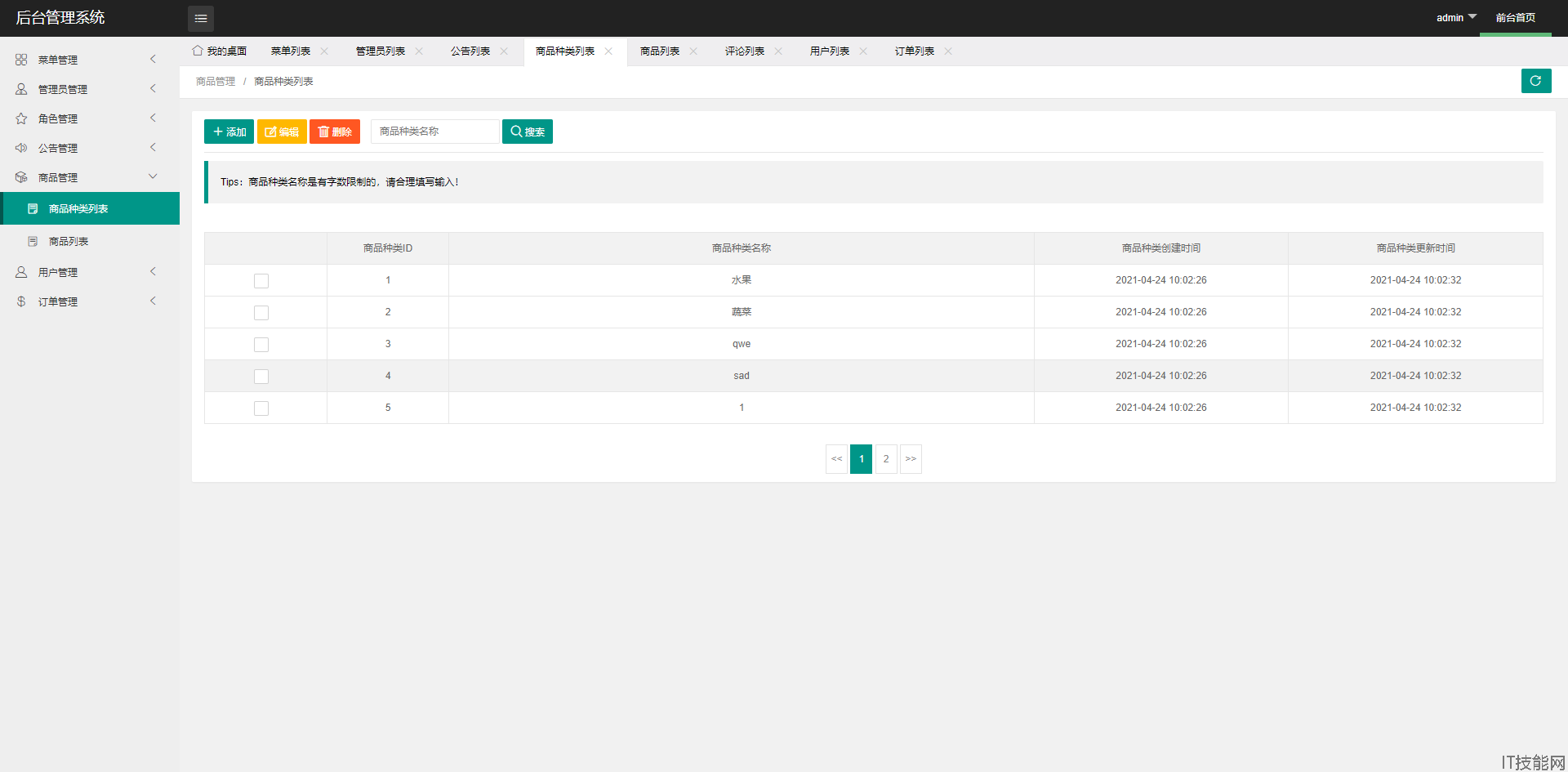This screenshot has width=1568, height=772.
Task: Click the 添加 add button
Action: coord(229,132)
